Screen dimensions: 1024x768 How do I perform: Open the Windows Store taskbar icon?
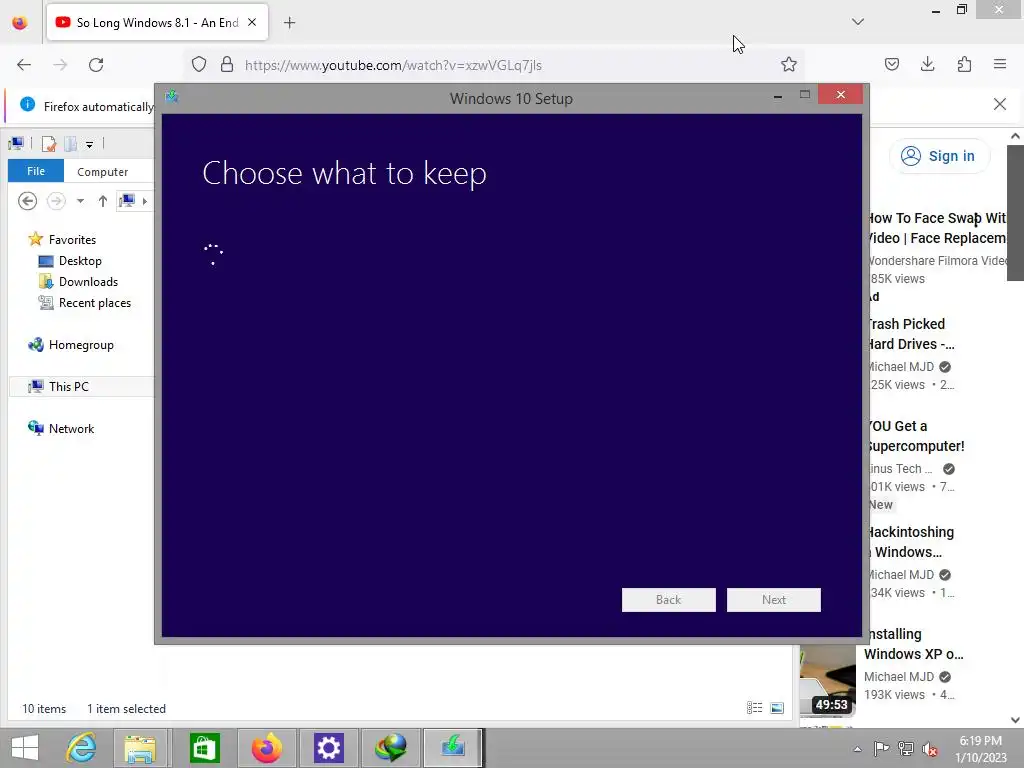point(204,748)
